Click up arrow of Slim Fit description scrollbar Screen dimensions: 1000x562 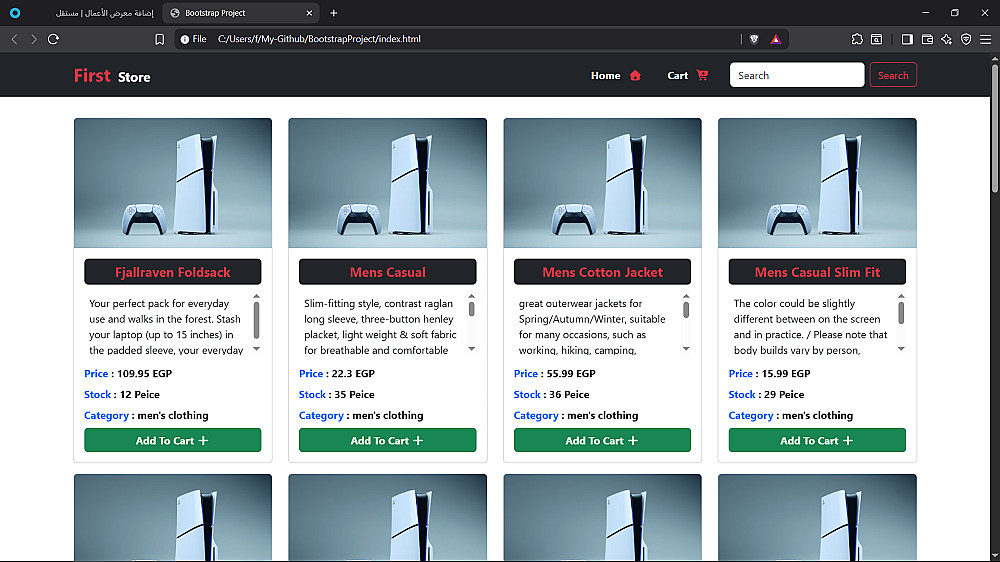(x=901, y=296)
